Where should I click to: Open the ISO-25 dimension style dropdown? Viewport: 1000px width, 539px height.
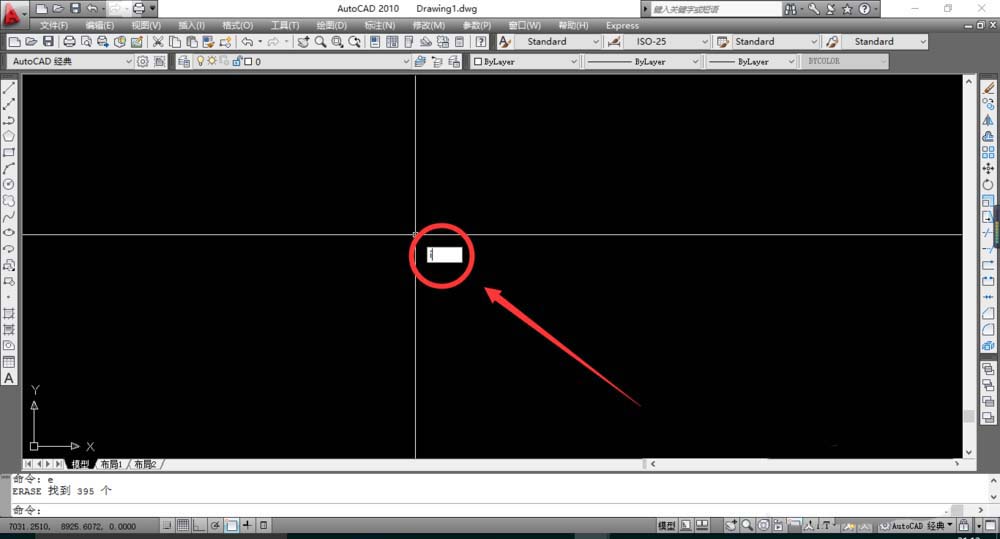(705, 41)
